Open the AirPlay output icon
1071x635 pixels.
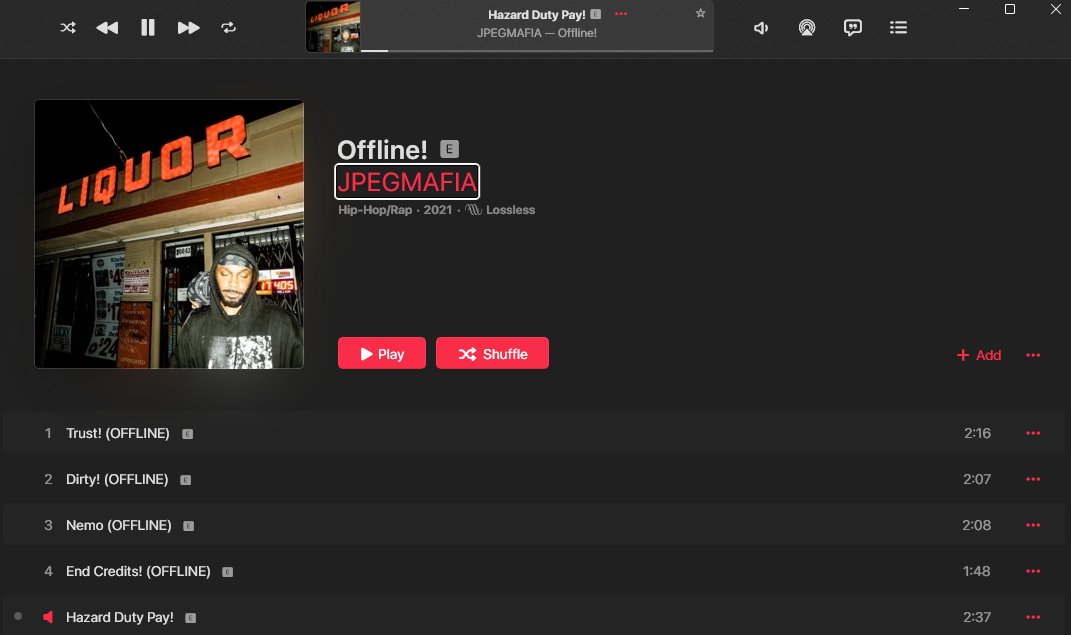807,27
